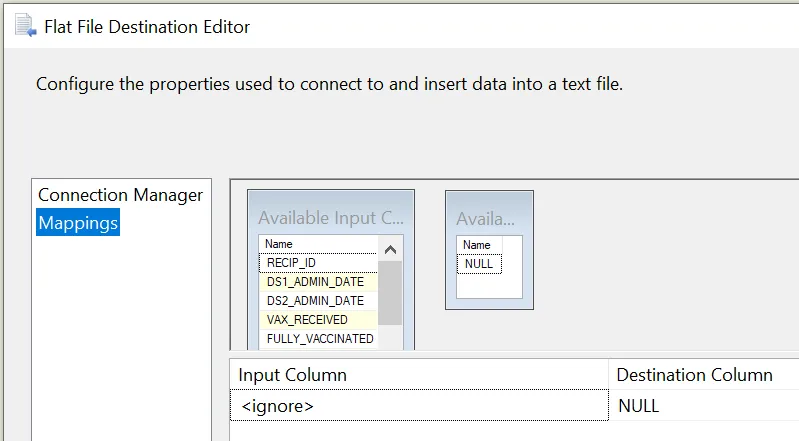Viewport: 799px width, 441px height.
Task: Open the <ignore> input column dropdown cell
Action: [x=418, y=406]
